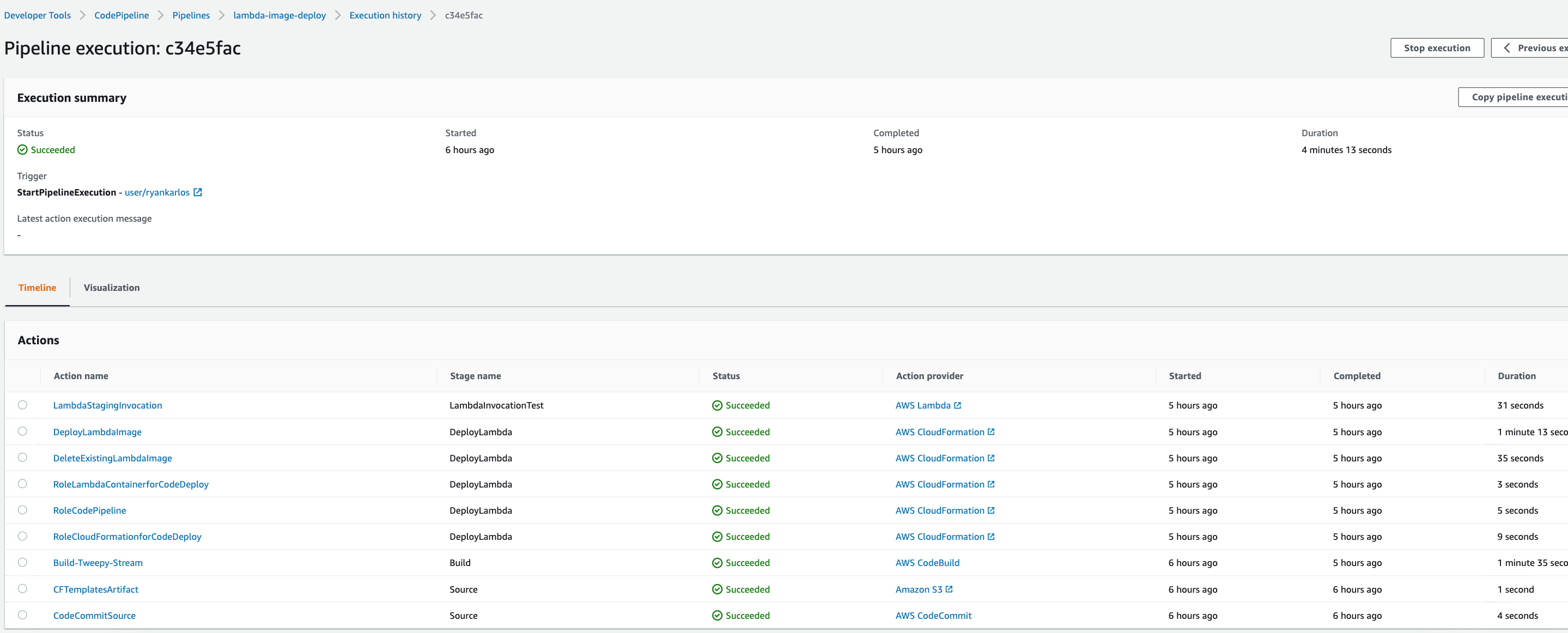Open AWS CloudFormation link in RoleCodePipeline row
This screenshot has height=633, width=1568.
(940, 510)
